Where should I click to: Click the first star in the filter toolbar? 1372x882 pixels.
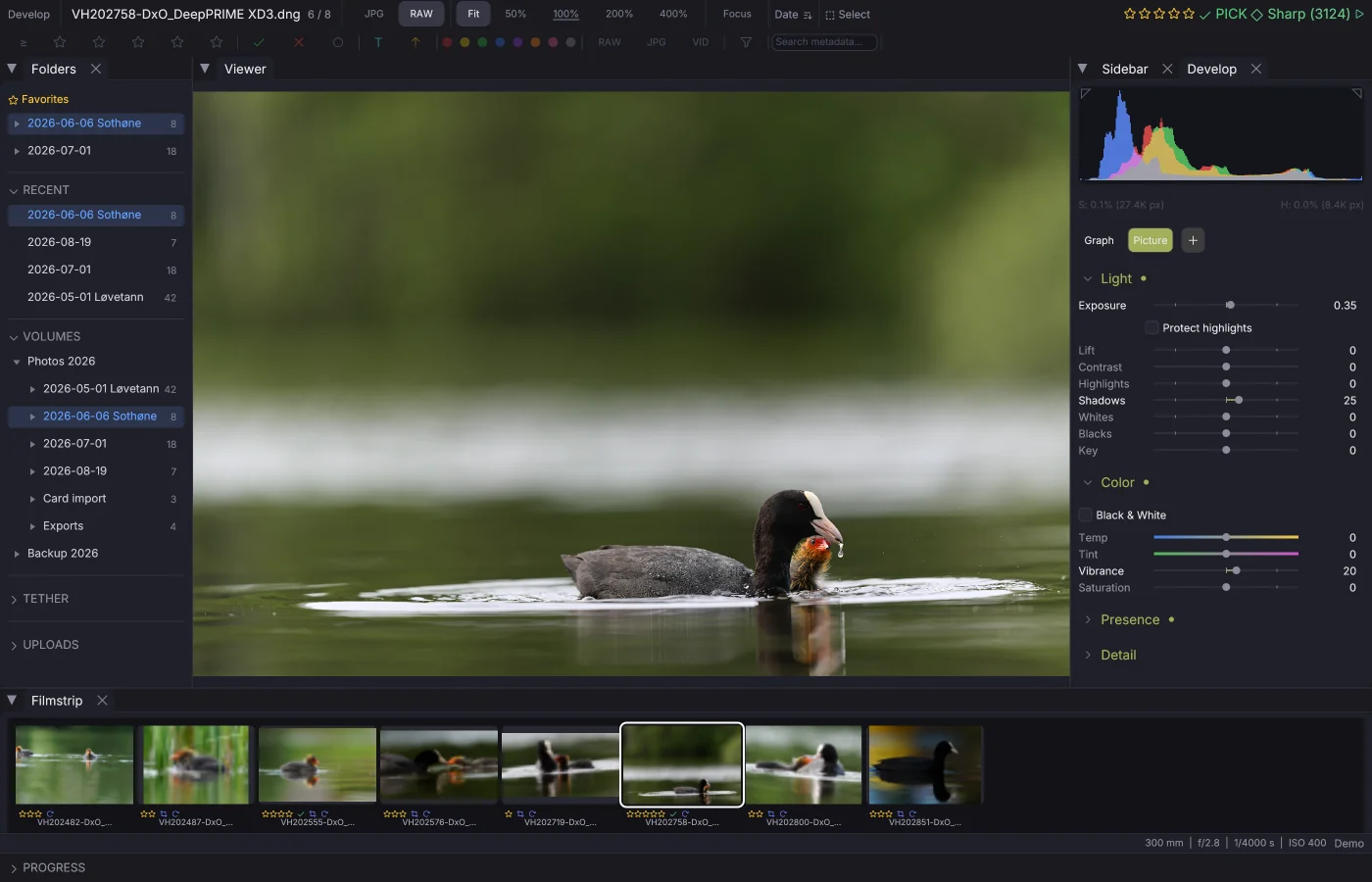(60, 42)
